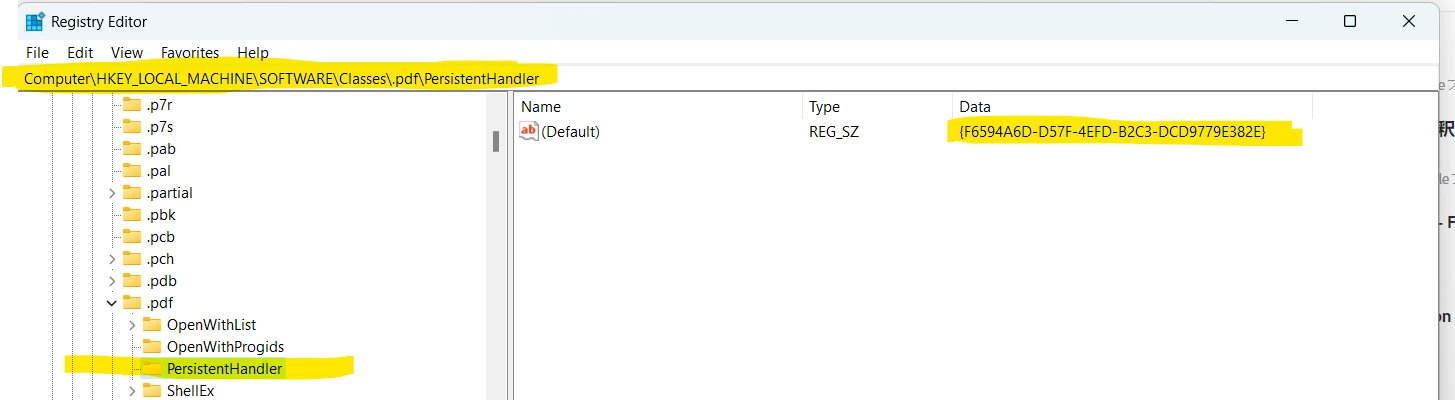Click the tree pane vertical scrollbar thumb
1455x400 pixels.
496,141
